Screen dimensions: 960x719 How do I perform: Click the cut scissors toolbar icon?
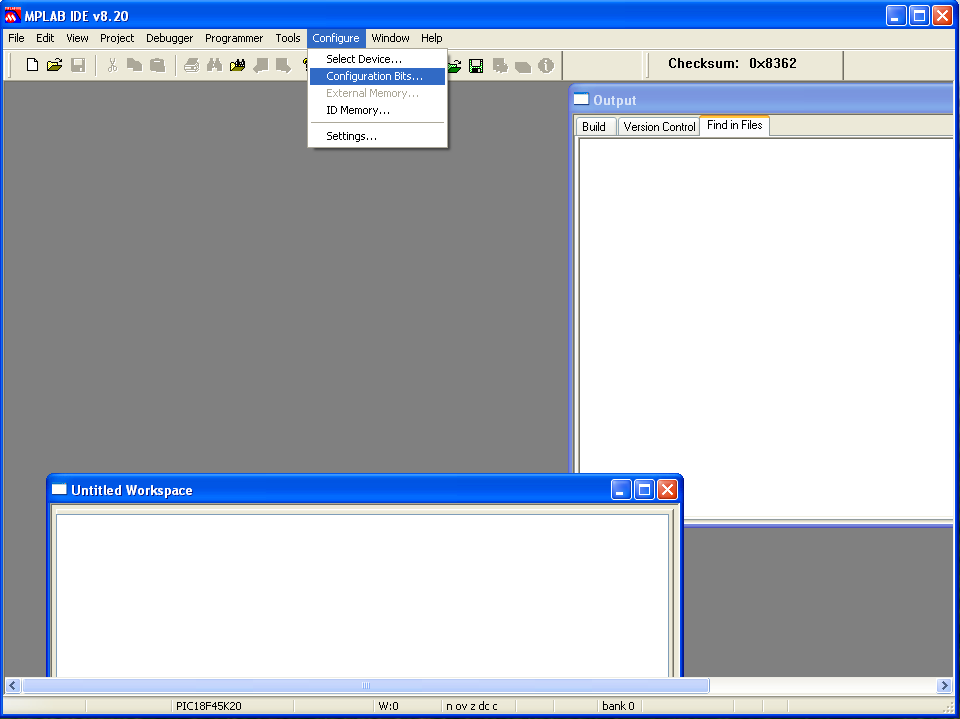pos(112,64)
